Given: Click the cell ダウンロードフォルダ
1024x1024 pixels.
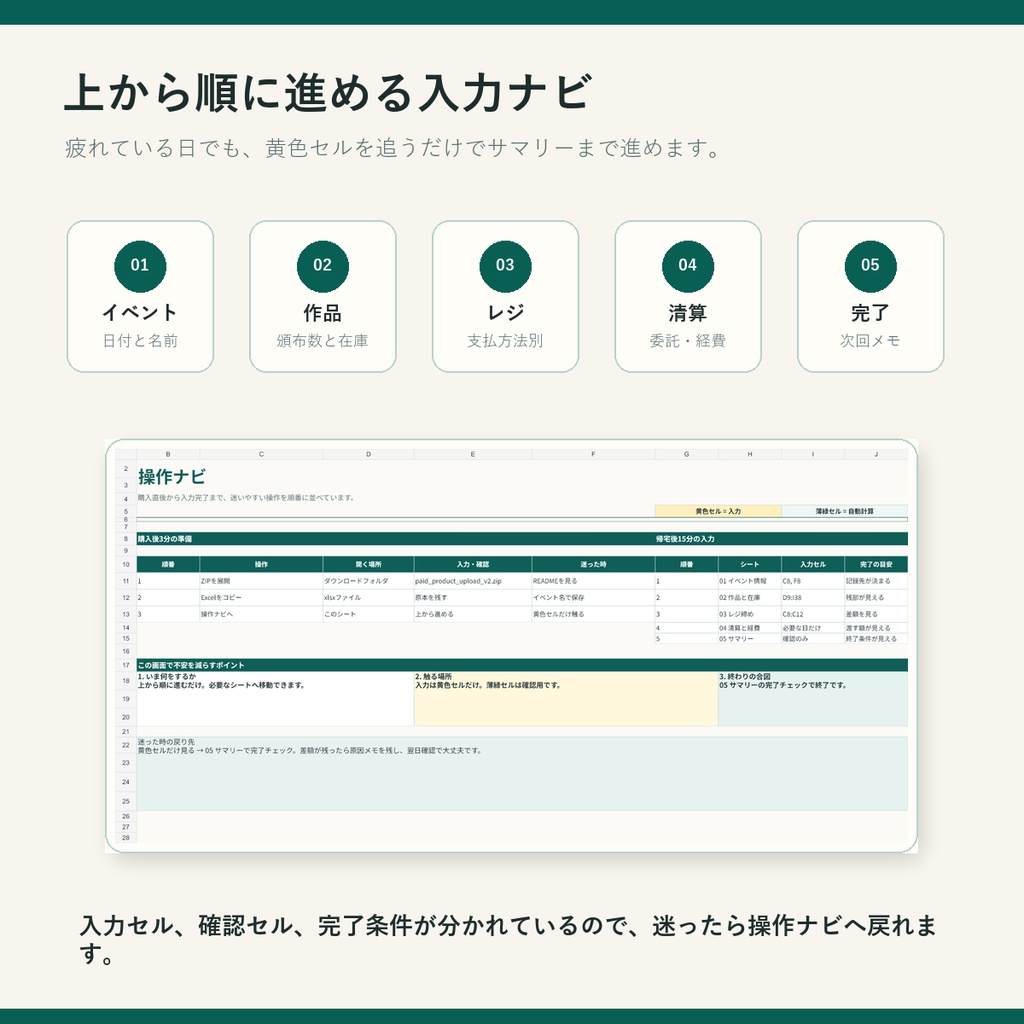Looking at the screenshot, I should [x=368, y=581].
